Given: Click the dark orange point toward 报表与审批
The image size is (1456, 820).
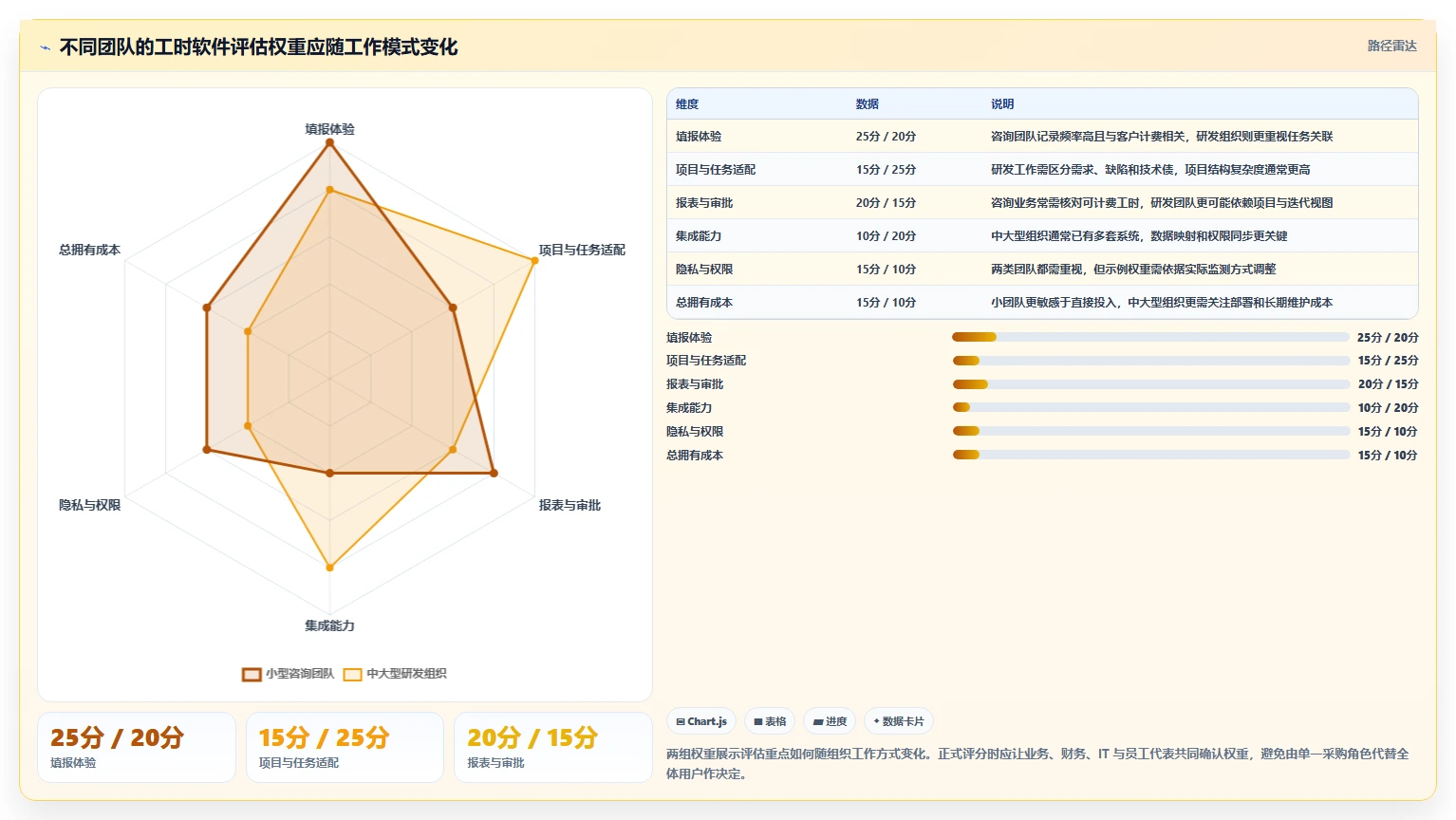Looking at the screenshot, I should click(494, 473).
